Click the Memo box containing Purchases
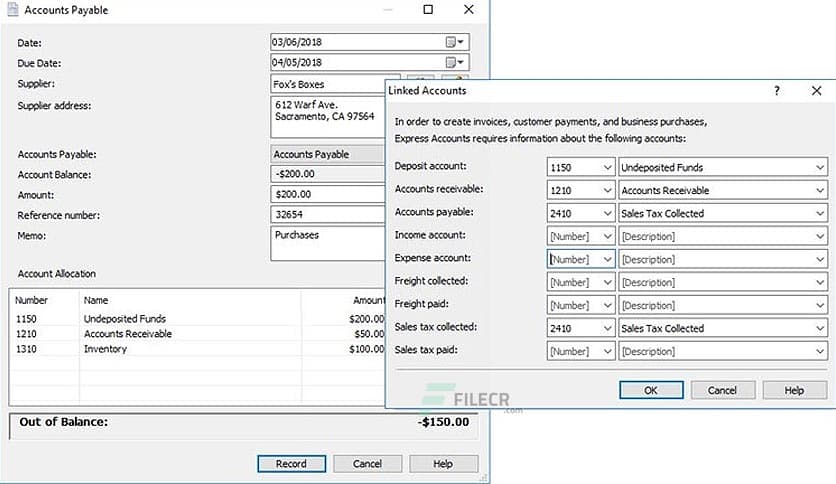 [327, 244]
